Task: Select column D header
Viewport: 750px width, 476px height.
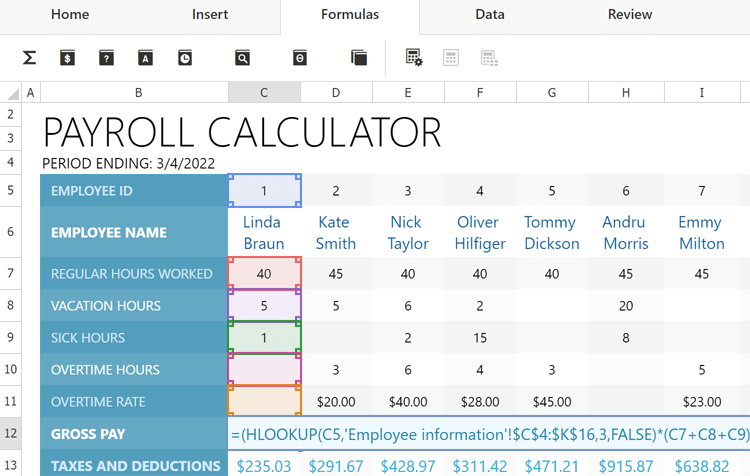Action: [336, 93]
